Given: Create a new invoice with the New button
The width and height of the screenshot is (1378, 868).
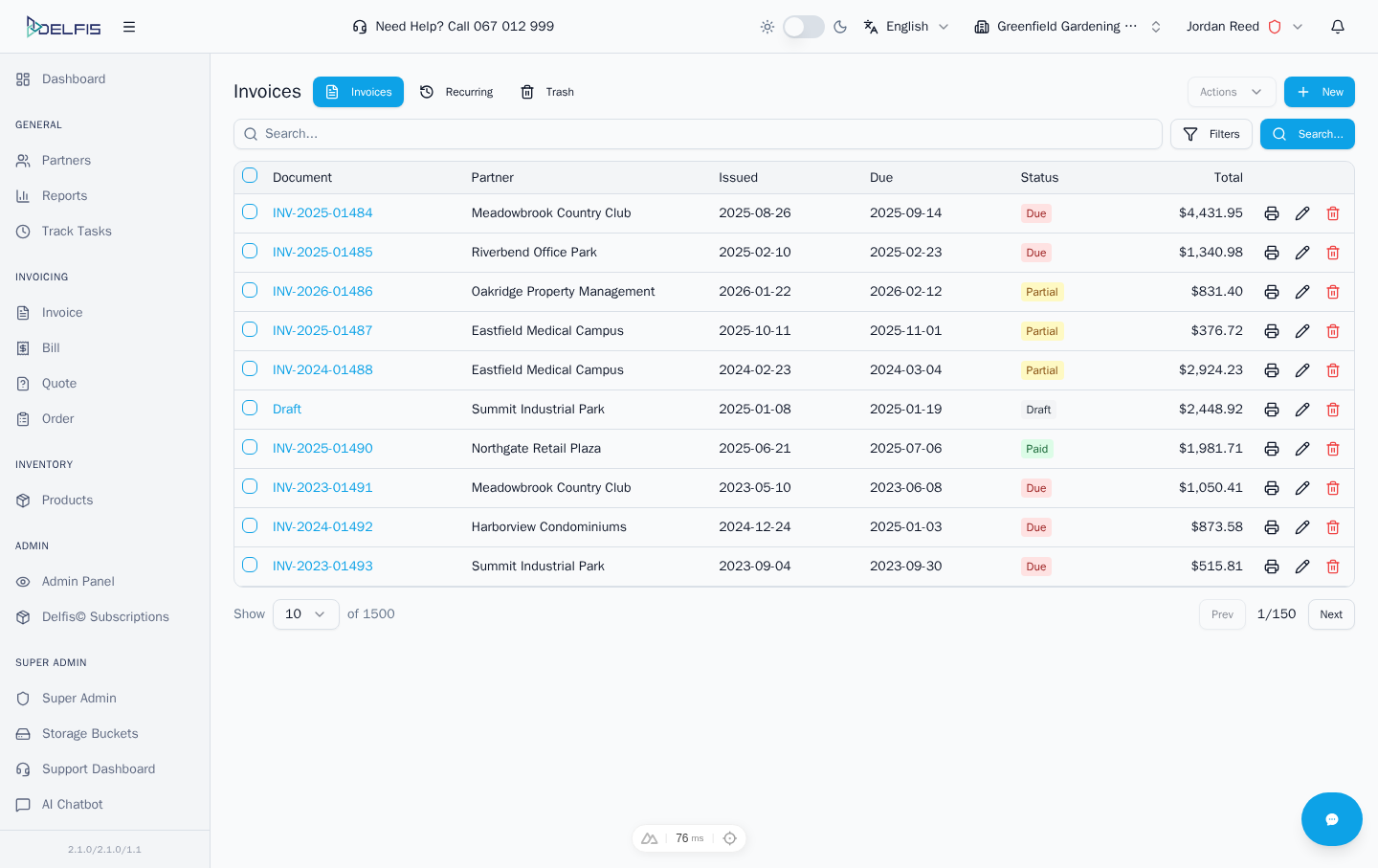Looking at the screenshot, I should click(x=1319, y=91).
